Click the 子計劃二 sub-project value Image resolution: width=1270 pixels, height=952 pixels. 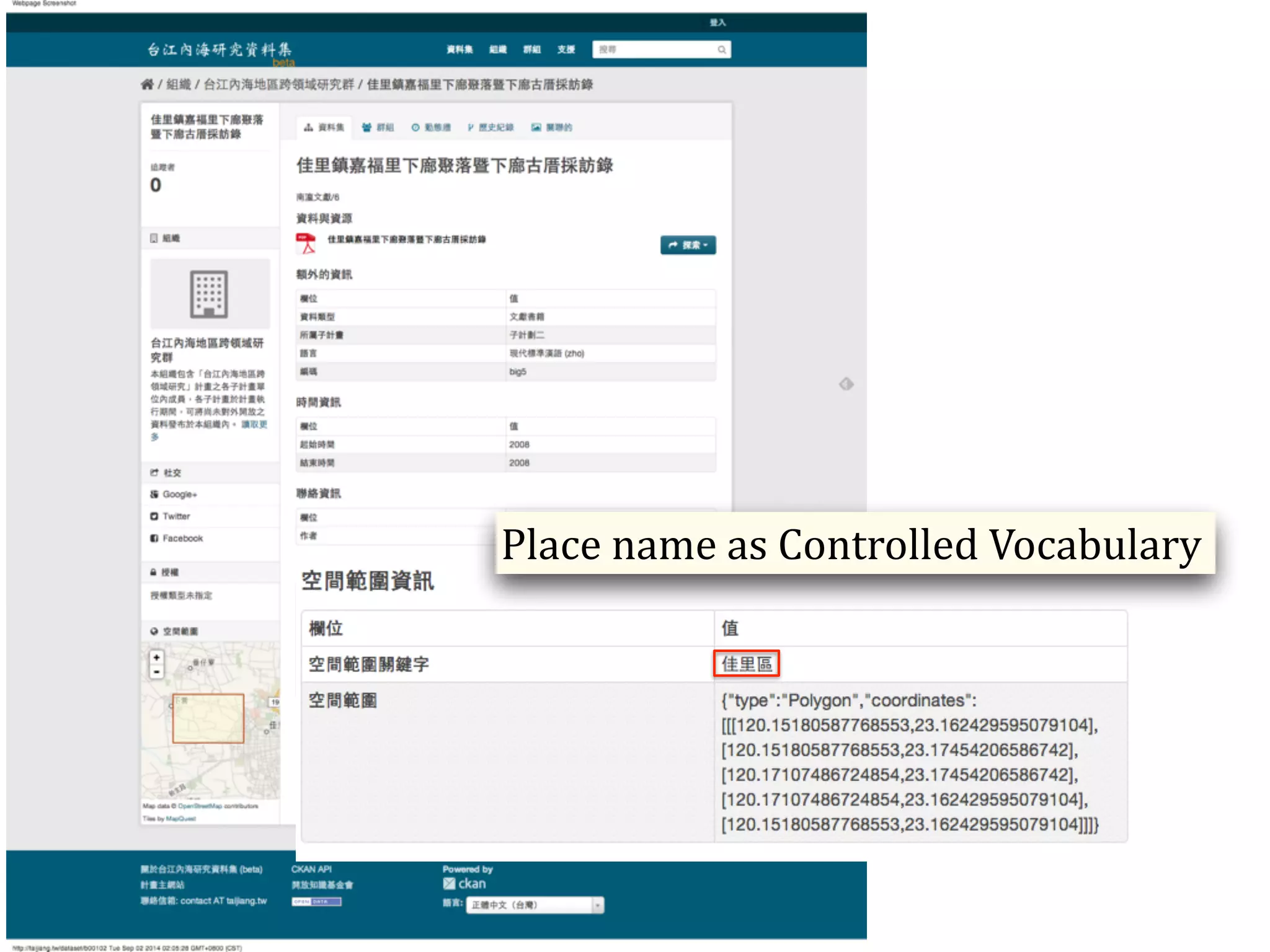526,335
